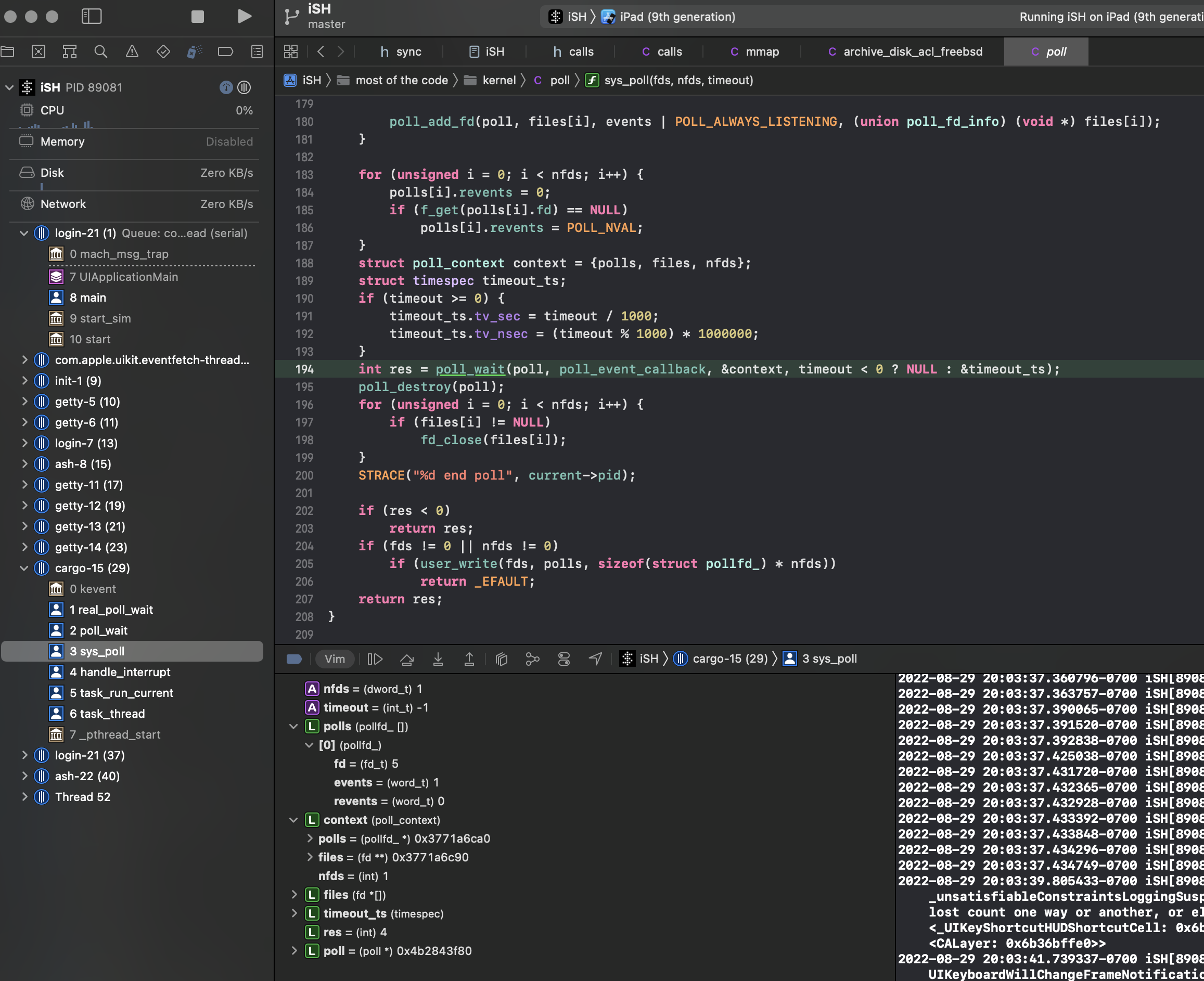Go back in editor history
The width and height of the screenshot is (1204, 981).
pos(321,52)
